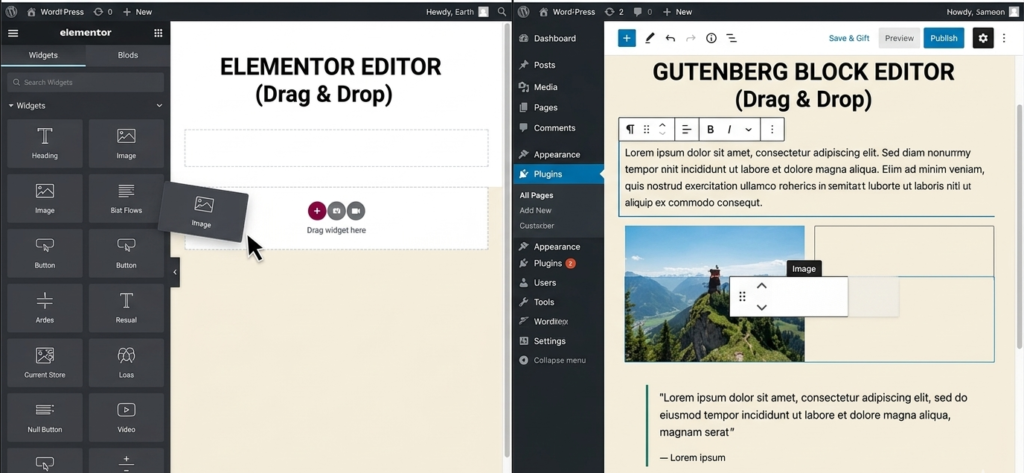Open more formatting dropdown arrow after Italic
The image size is (1024, 473).
point(748,129)
